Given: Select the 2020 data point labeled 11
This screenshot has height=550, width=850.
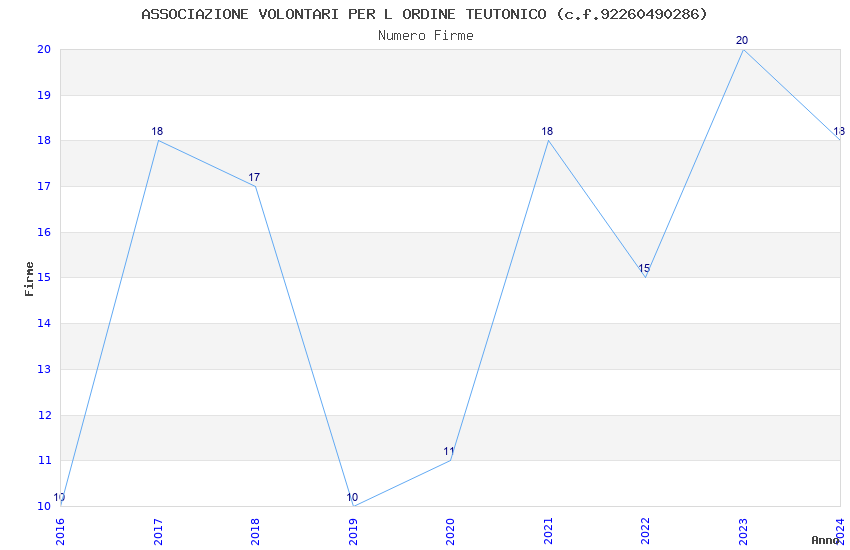Looking at the screenshot, I should tap(450, 461).
